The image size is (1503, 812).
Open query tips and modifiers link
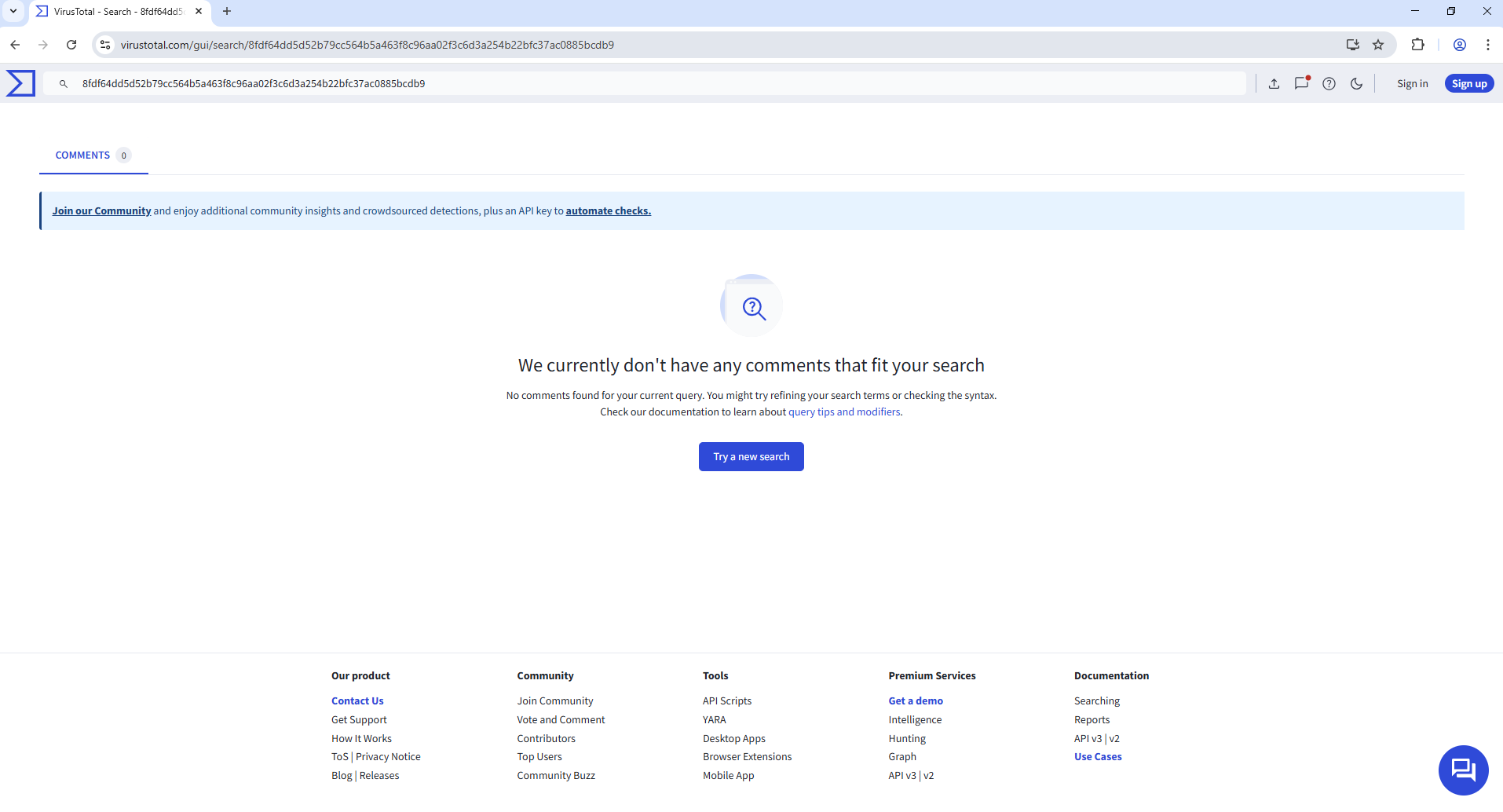click(844, 412)
